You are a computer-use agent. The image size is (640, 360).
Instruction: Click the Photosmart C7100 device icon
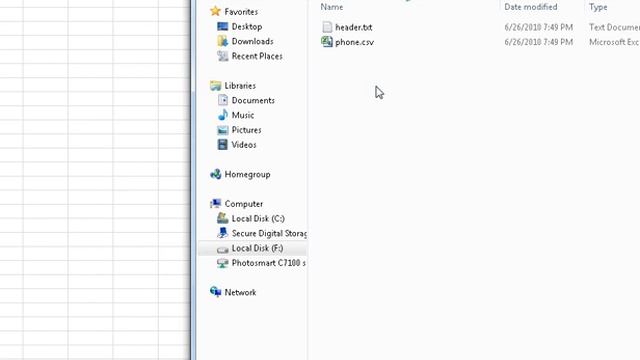[222, 263]
